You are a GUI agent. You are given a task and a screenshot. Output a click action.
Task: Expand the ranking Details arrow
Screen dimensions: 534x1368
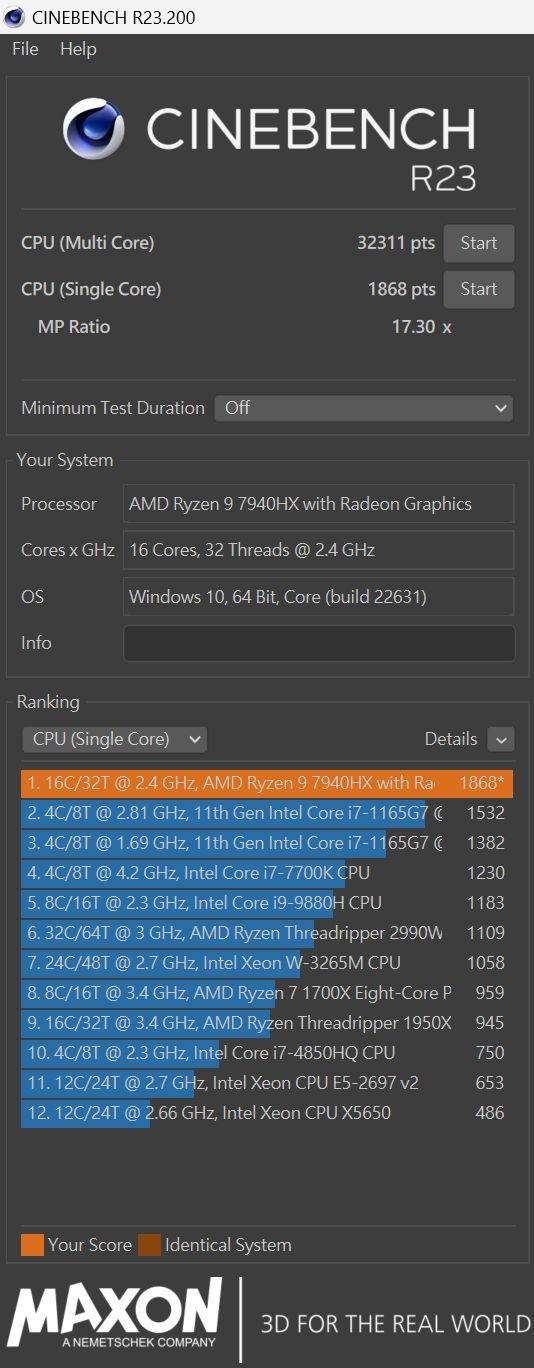click(x=501, y=739)
